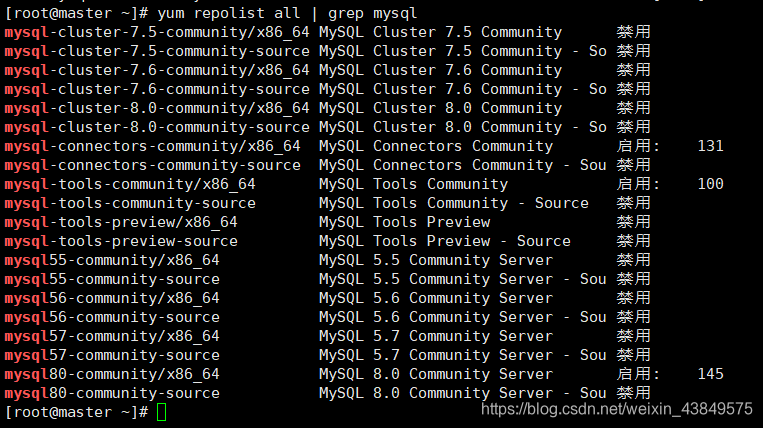Select repo id 'mysql-tools-community/x86_64'

130,184
